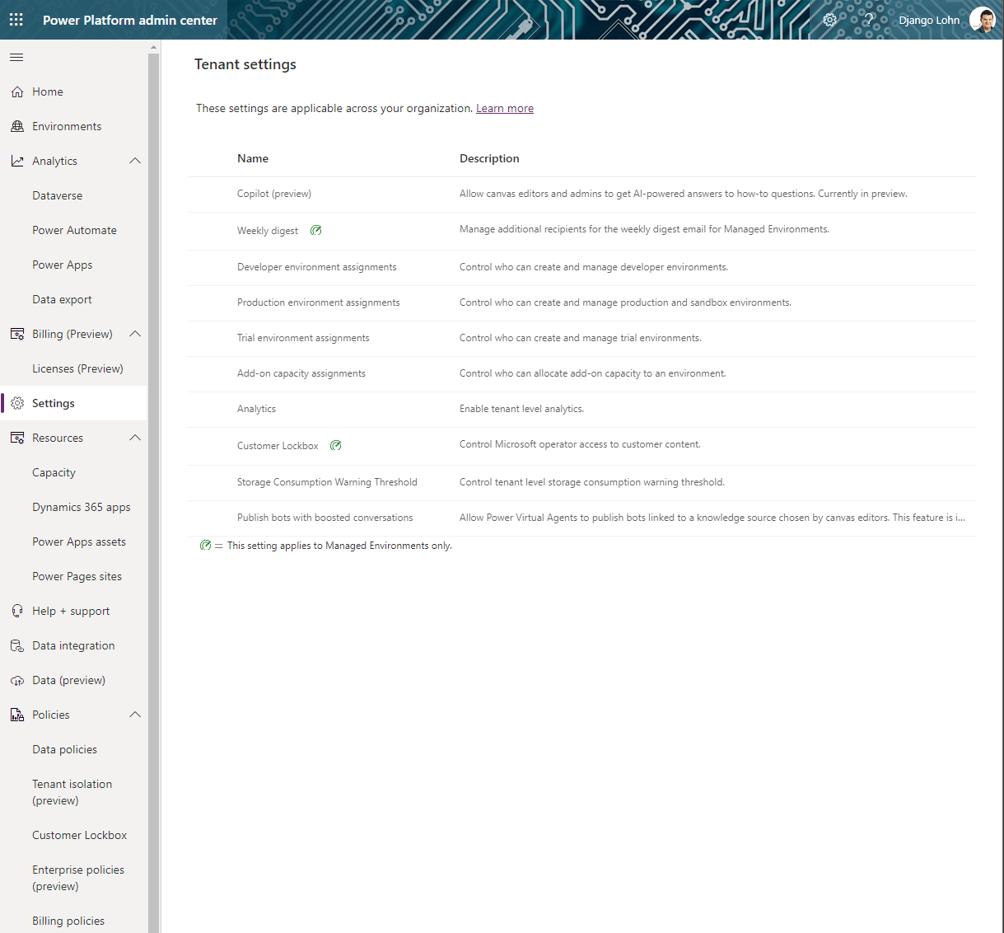Collapse the navigation hamburger menu

[17, 58]
